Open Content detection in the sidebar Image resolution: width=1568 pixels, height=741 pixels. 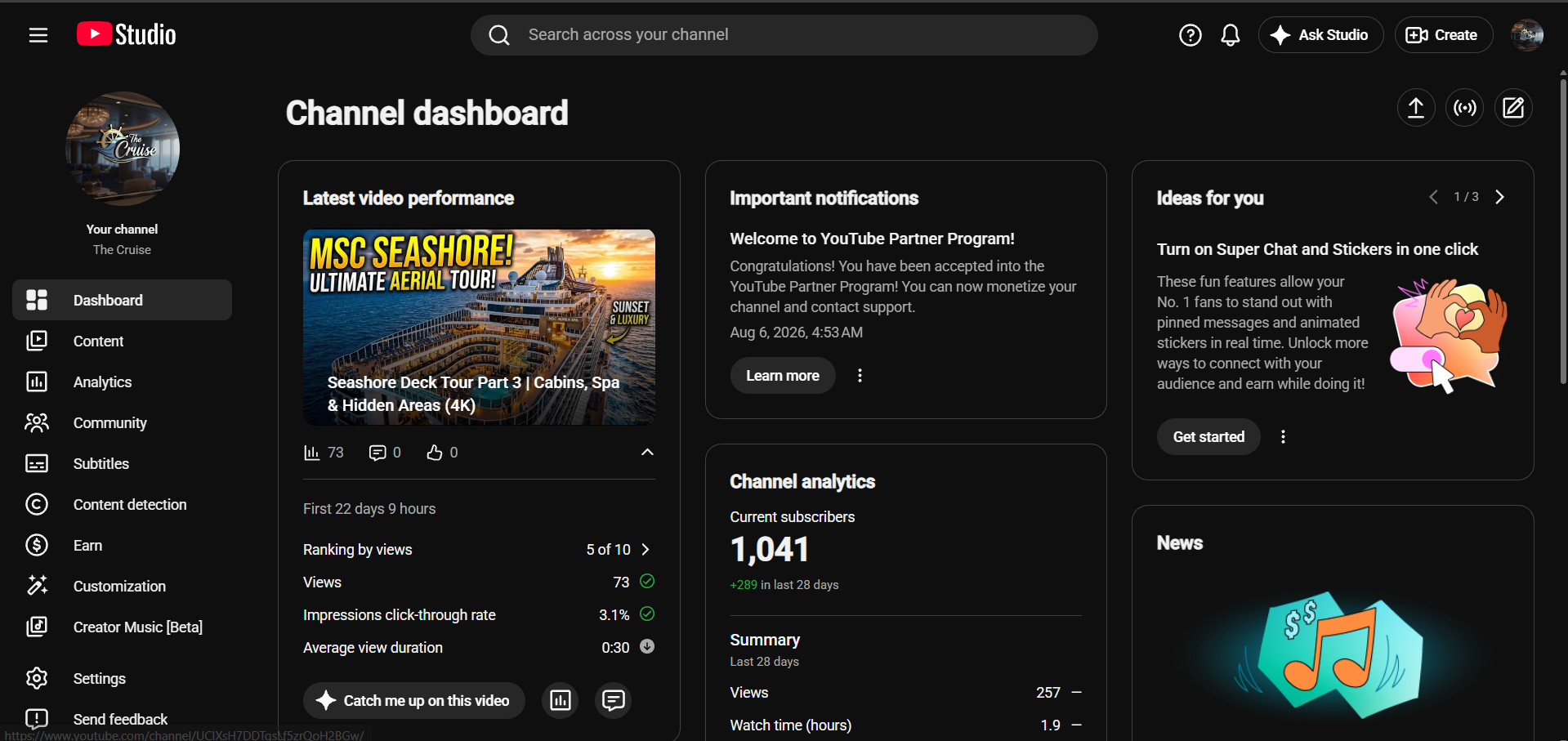(x=122, y=504)
